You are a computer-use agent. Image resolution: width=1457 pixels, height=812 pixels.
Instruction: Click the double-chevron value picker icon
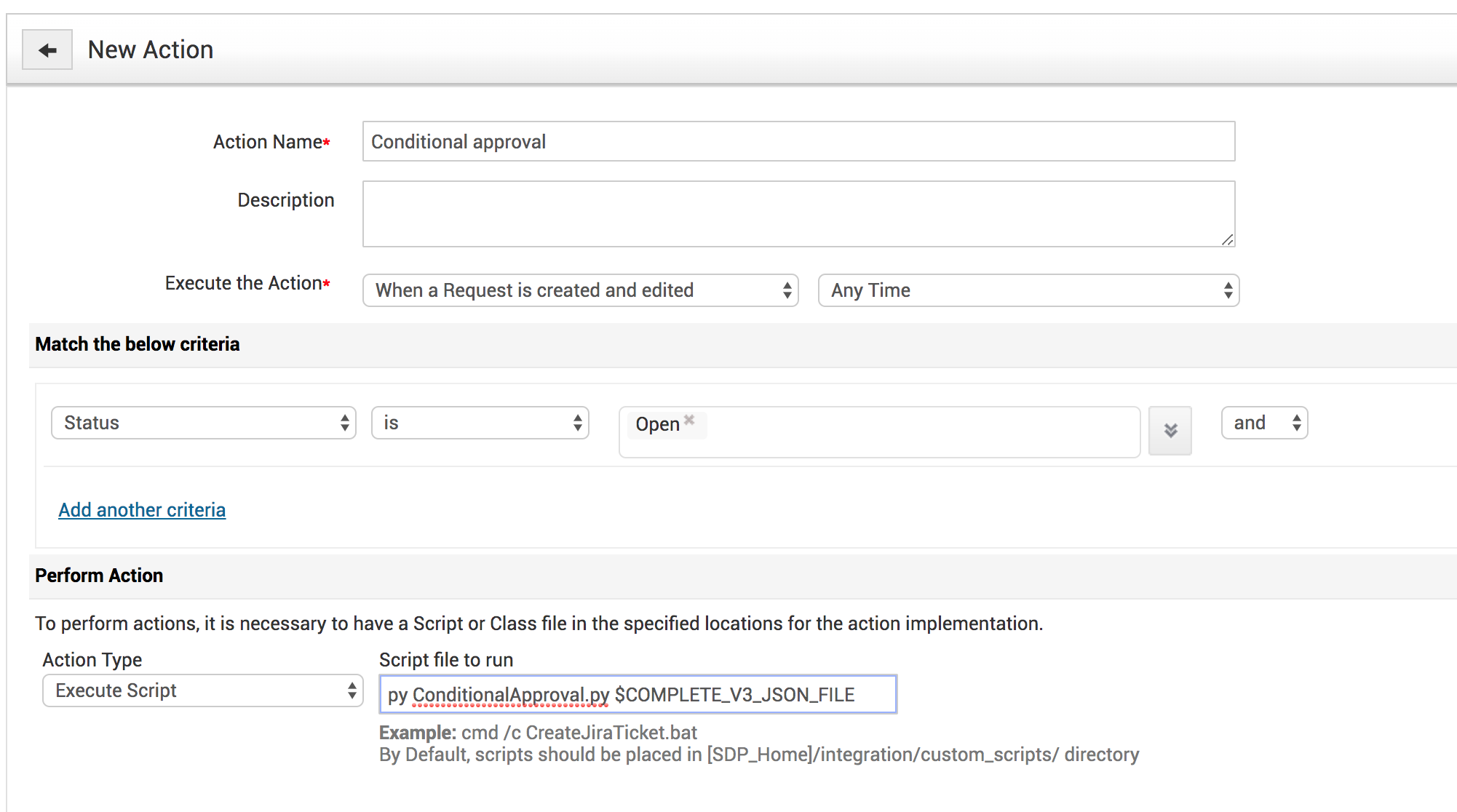click(1170, 431)
